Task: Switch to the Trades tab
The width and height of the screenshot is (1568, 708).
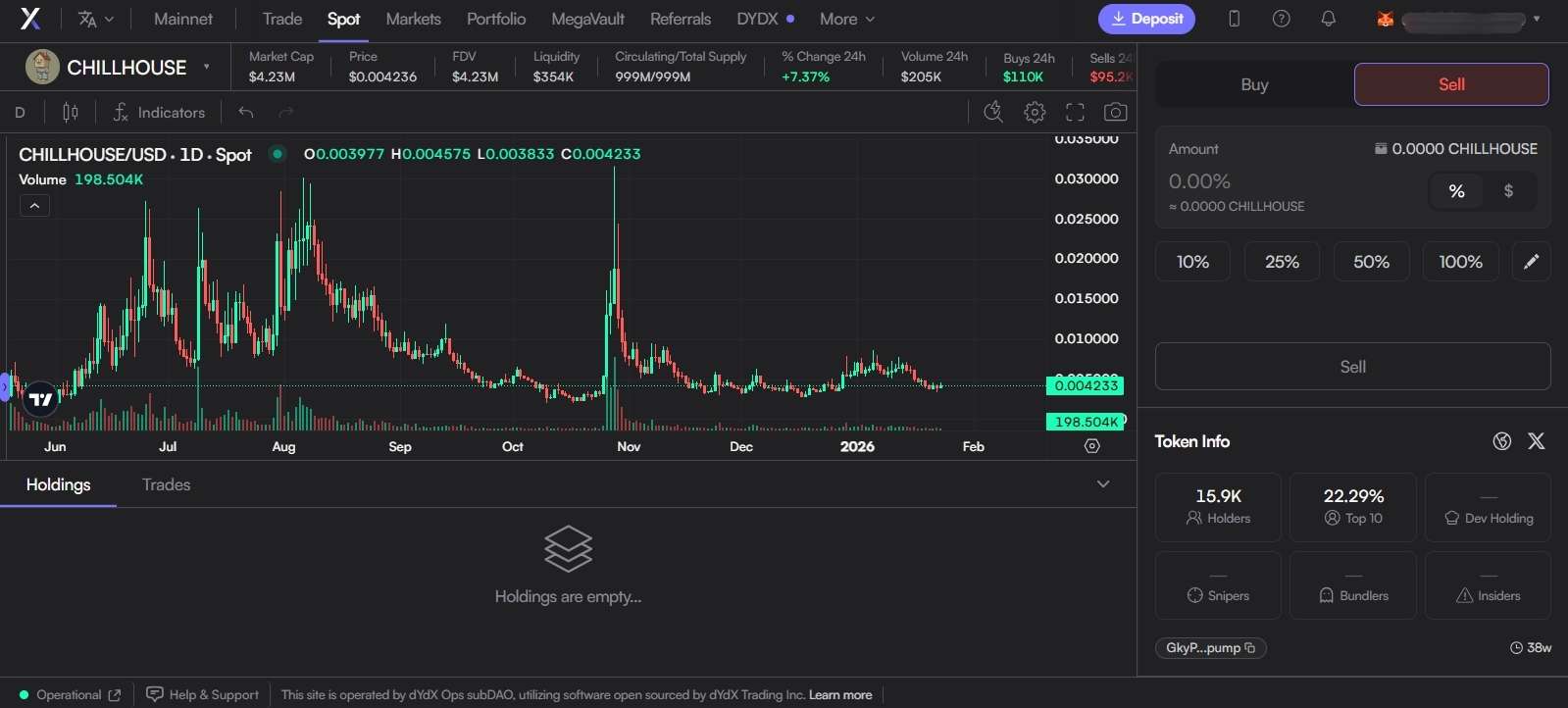Action: (x=166, y=484)
